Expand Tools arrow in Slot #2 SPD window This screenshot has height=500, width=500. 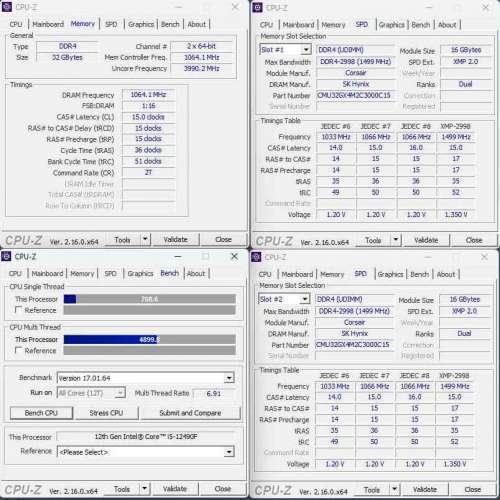[394, 489]
